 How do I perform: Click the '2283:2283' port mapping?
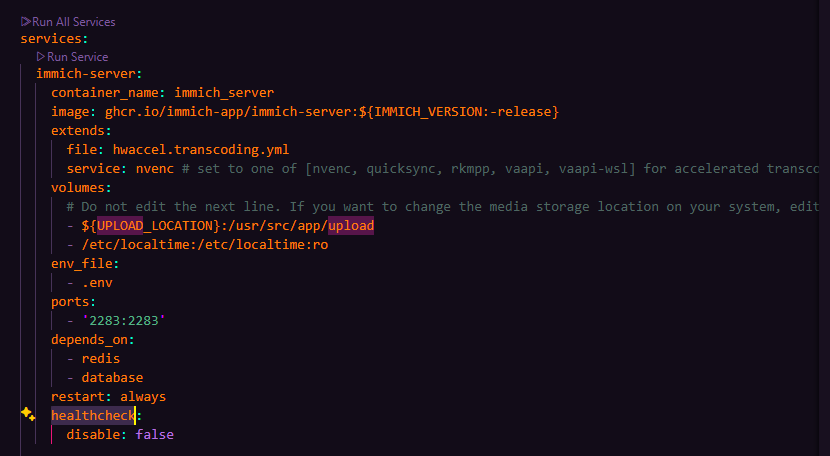[x=124, y=321]
